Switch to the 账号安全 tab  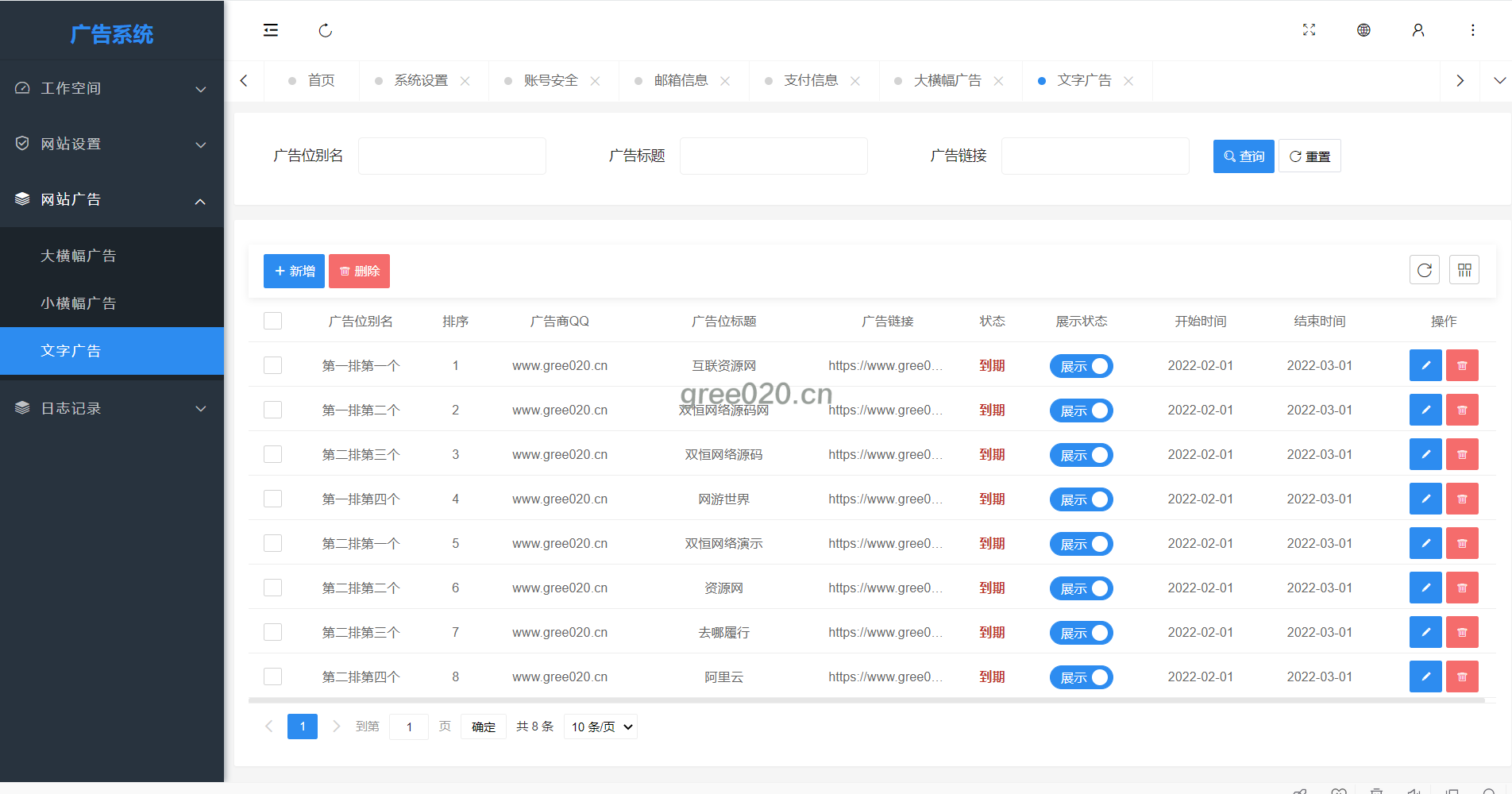pos(550,81)
